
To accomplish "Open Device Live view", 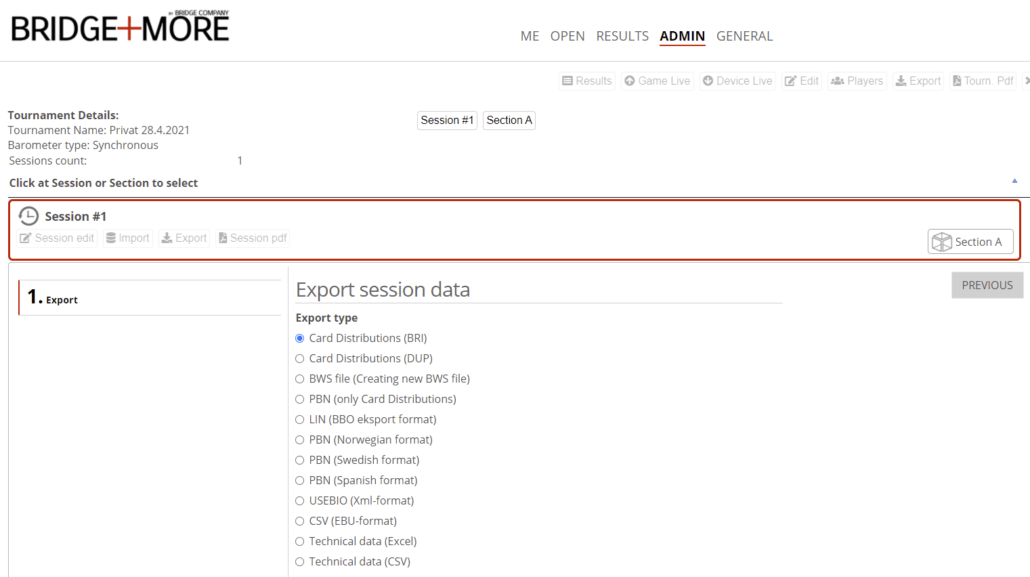I will coord(737,81).
